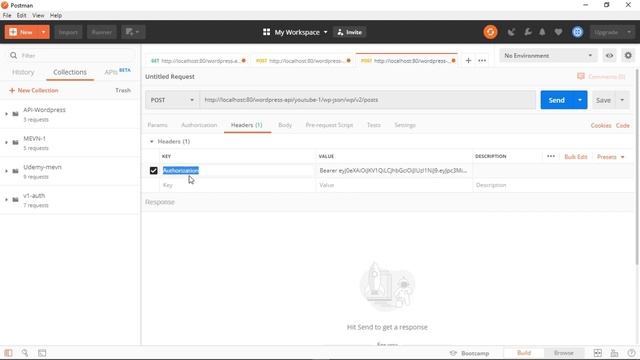Screen dimensions: 640x360
Task: Switch to Browse mode toggle
Action: [563, 353]
